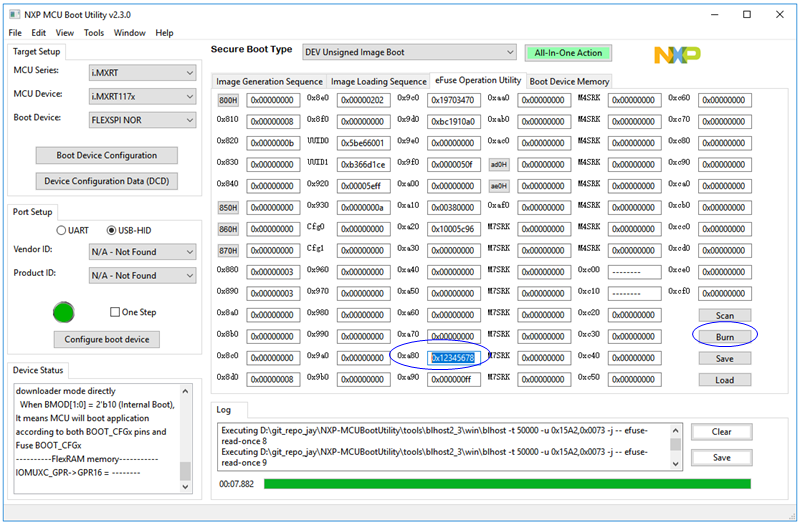Click the 860H fuse button
Image resolution: width=800 pixels, height=525 pixels.
[x=228, y=230]
